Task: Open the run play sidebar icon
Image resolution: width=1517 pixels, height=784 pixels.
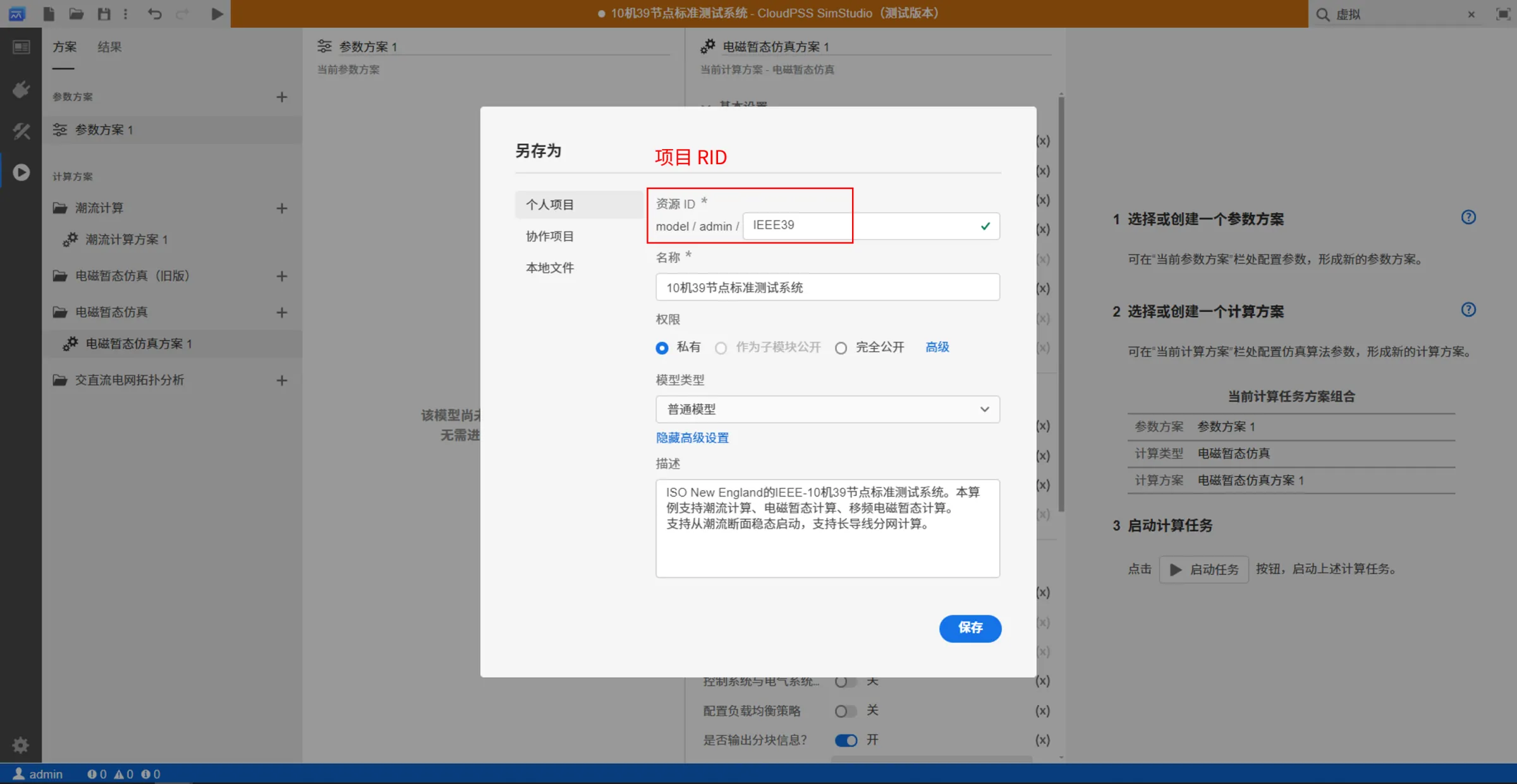Action: (21, 172)
